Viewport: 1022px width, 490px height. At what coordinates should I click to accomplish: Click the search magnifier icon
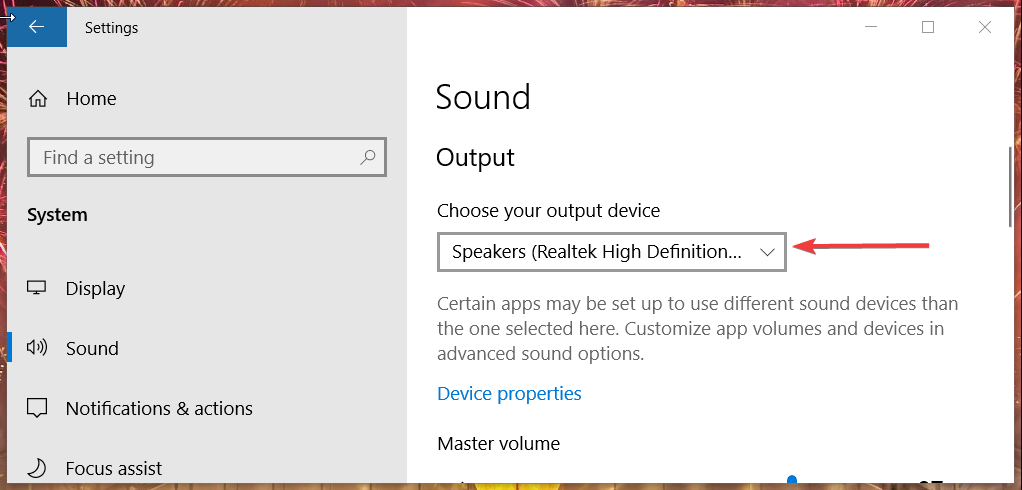[x=368, y=157]
